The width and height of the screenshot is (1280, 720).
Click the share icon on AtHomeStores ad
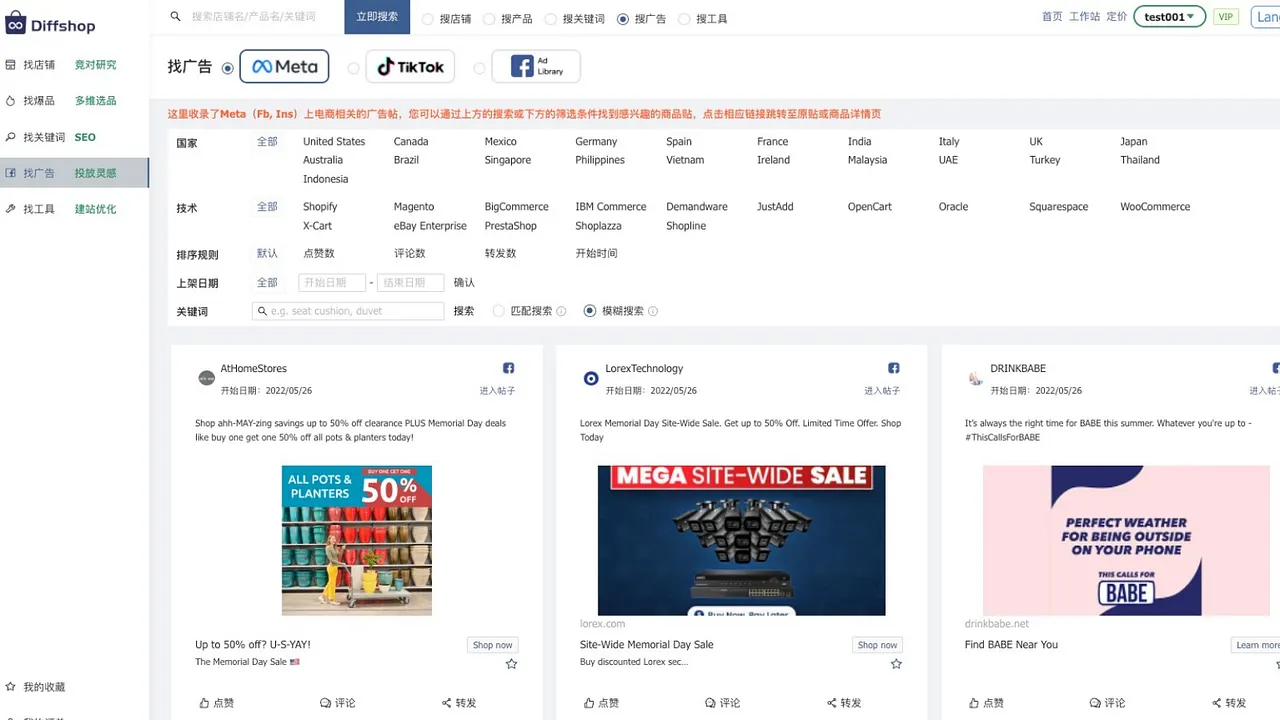tap(446, 703)
